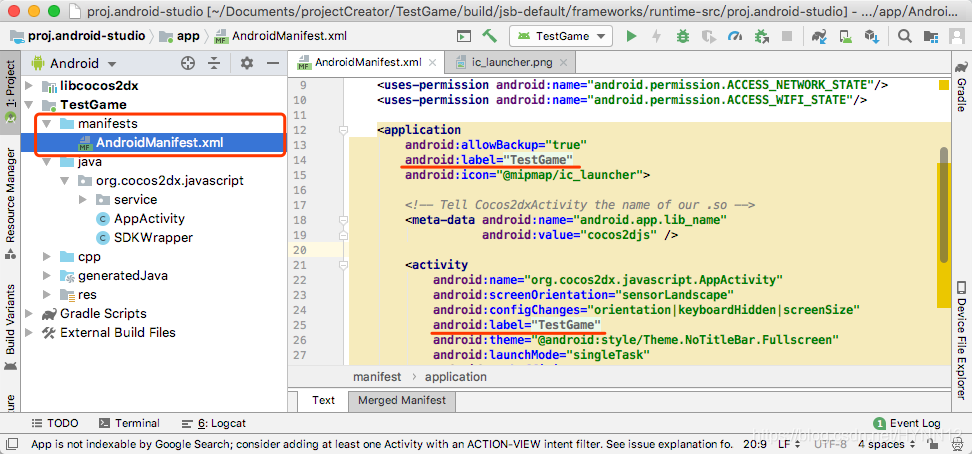Fold the activity tag in gutter
Screen dimensions: 972x454
pyautogui.click(x=343, y=265)
